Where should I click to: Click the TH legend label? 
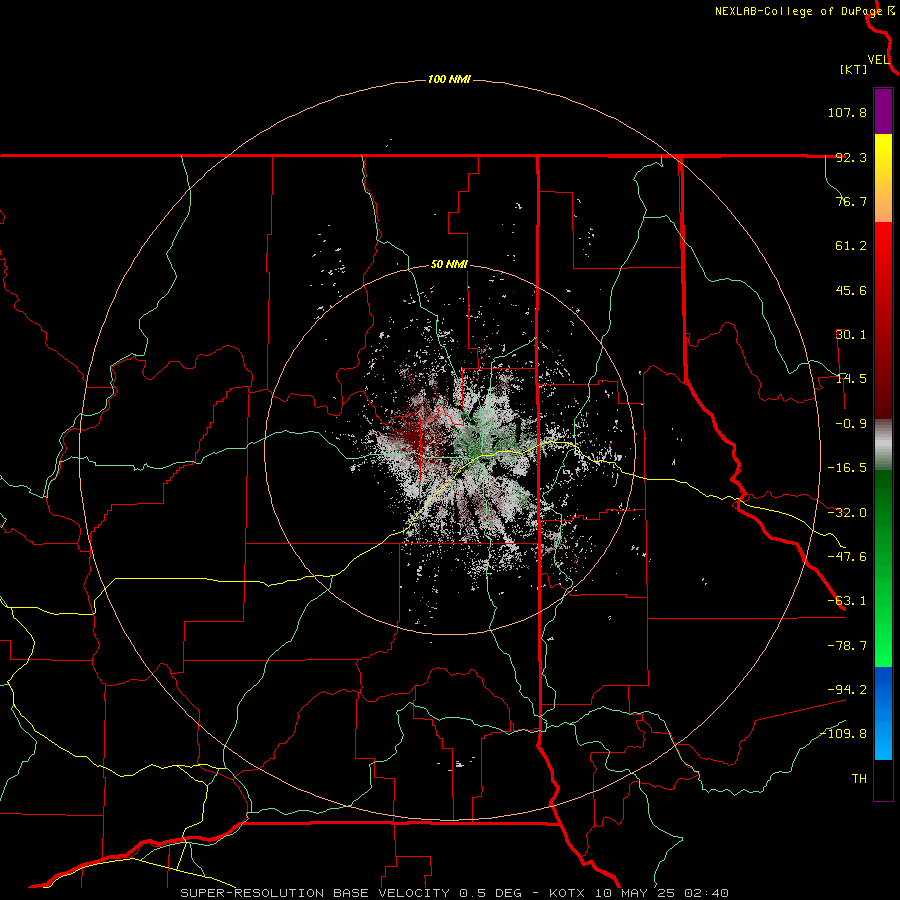(x=859, y=778)
